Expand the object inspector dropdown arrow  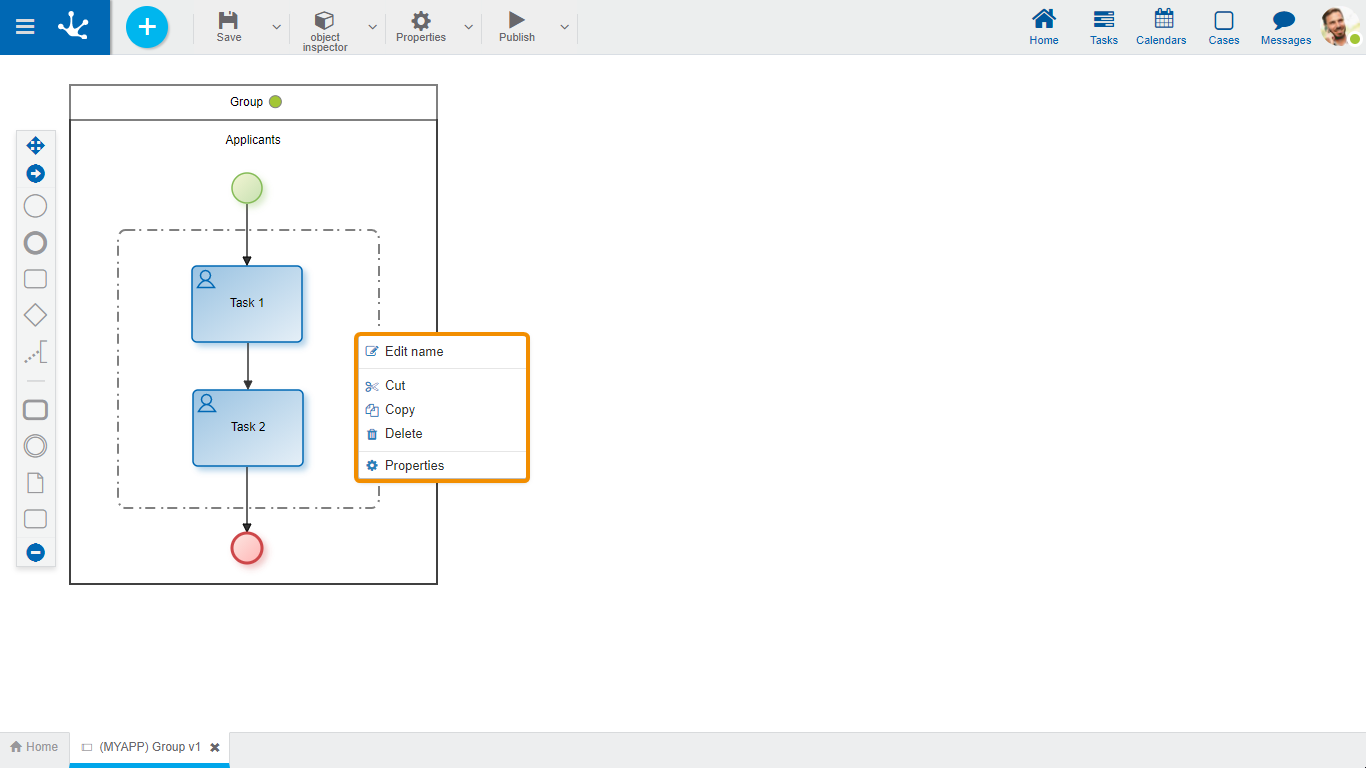tap(373, 27)
